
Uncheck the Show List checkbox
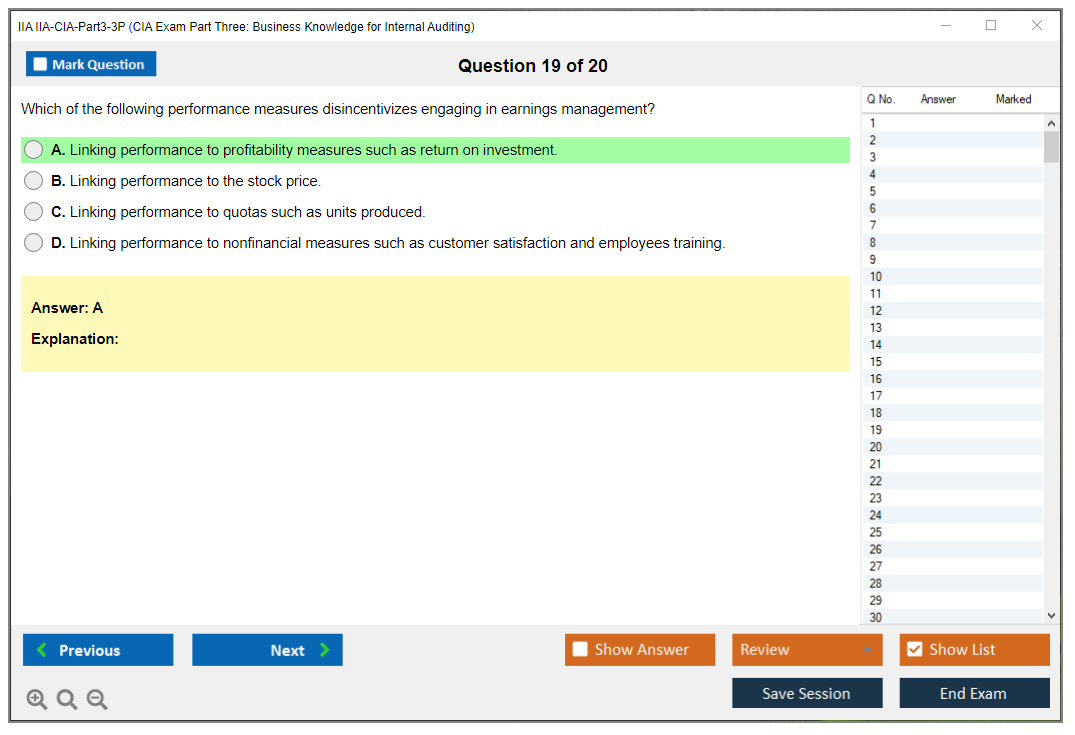point(915,650)
